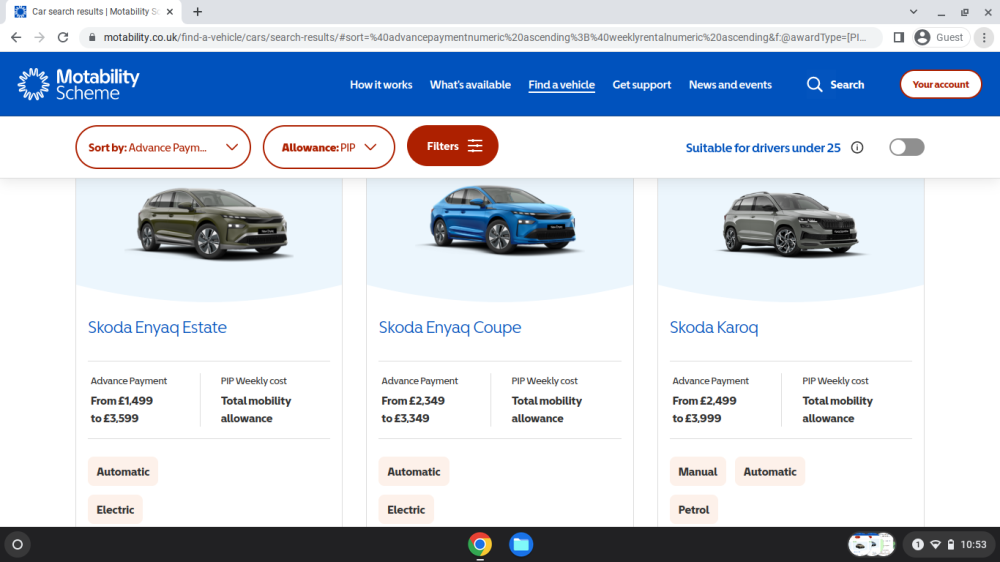Click the browser forward arrow
The image size is (1000, 562).
click(40, 38)
